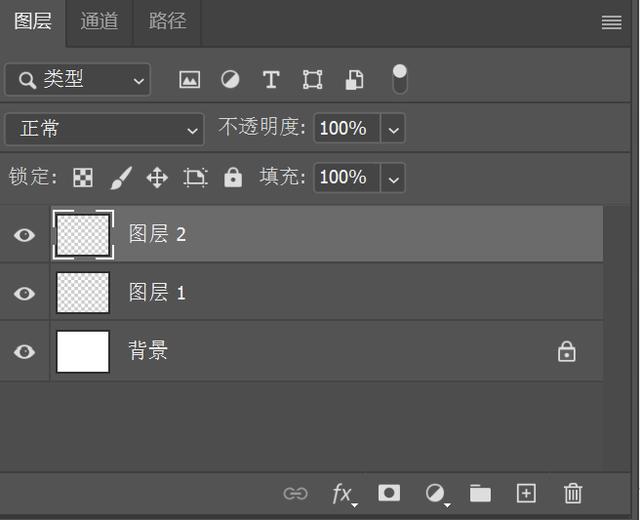
Task: Filter for adjustment layers icon
Action: tap(230, 79)
